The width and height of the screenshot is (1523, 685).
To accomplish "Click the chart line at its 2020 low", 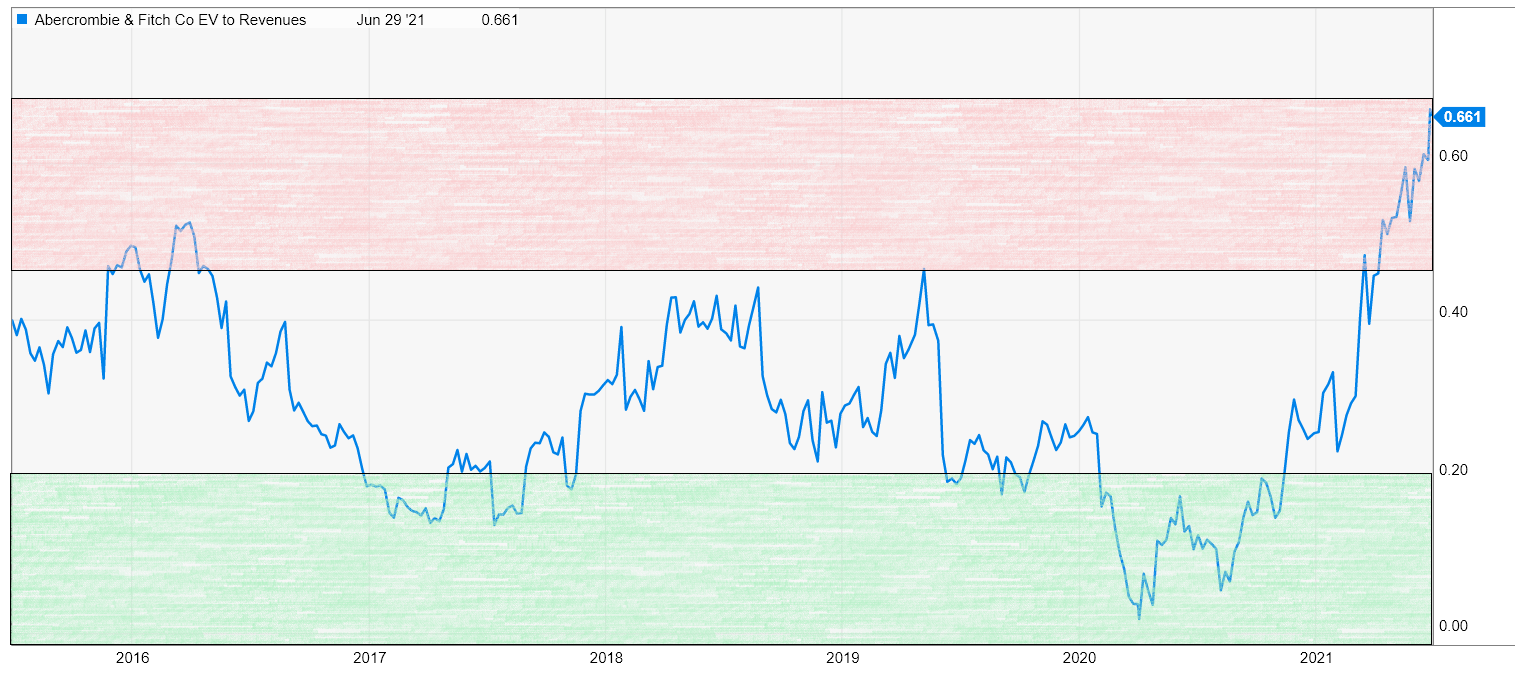I will point(1140,616).
